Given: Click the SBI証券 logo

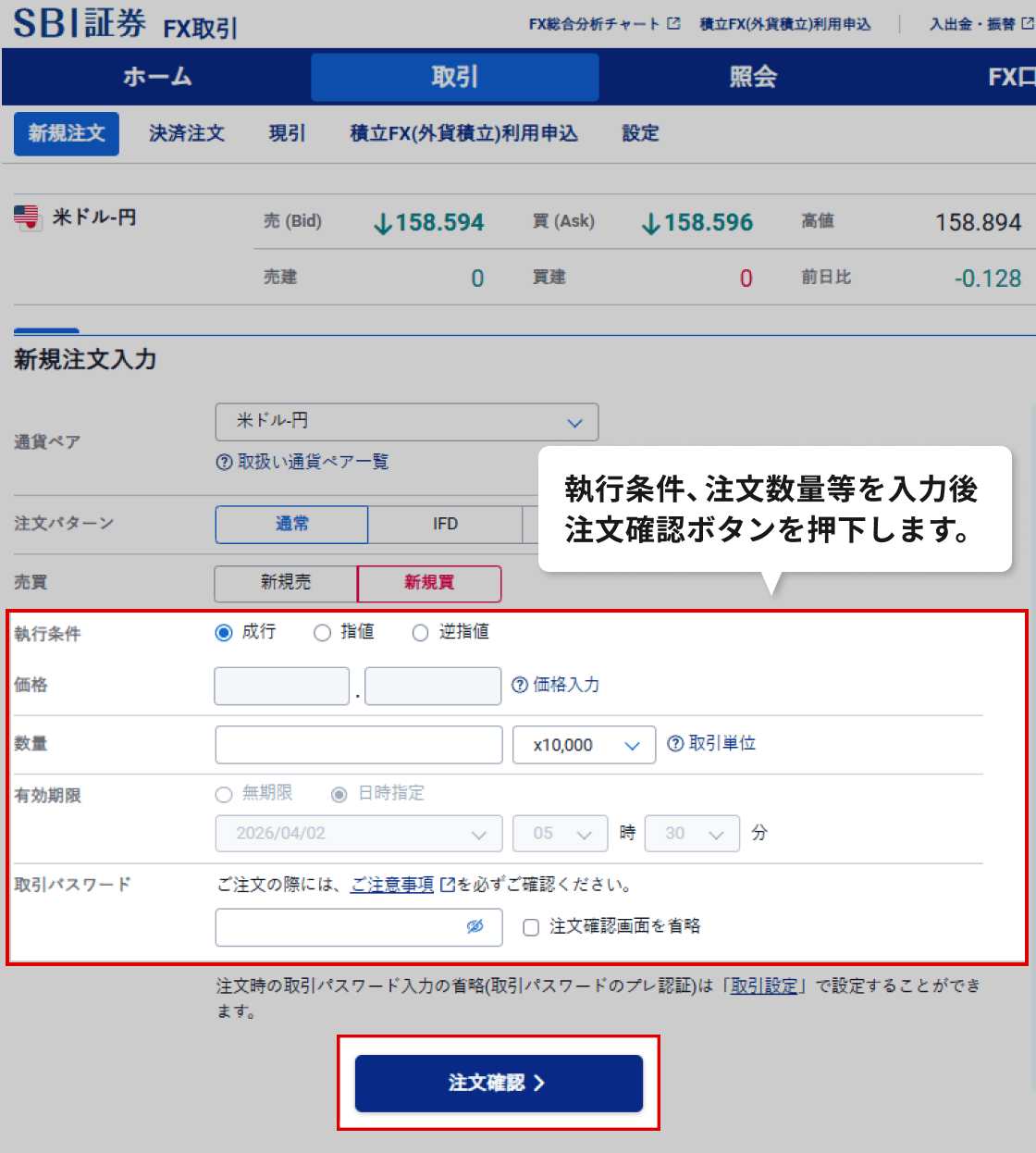Looking at the screenshot, I should pyautogui.click(x=80, y=23).
